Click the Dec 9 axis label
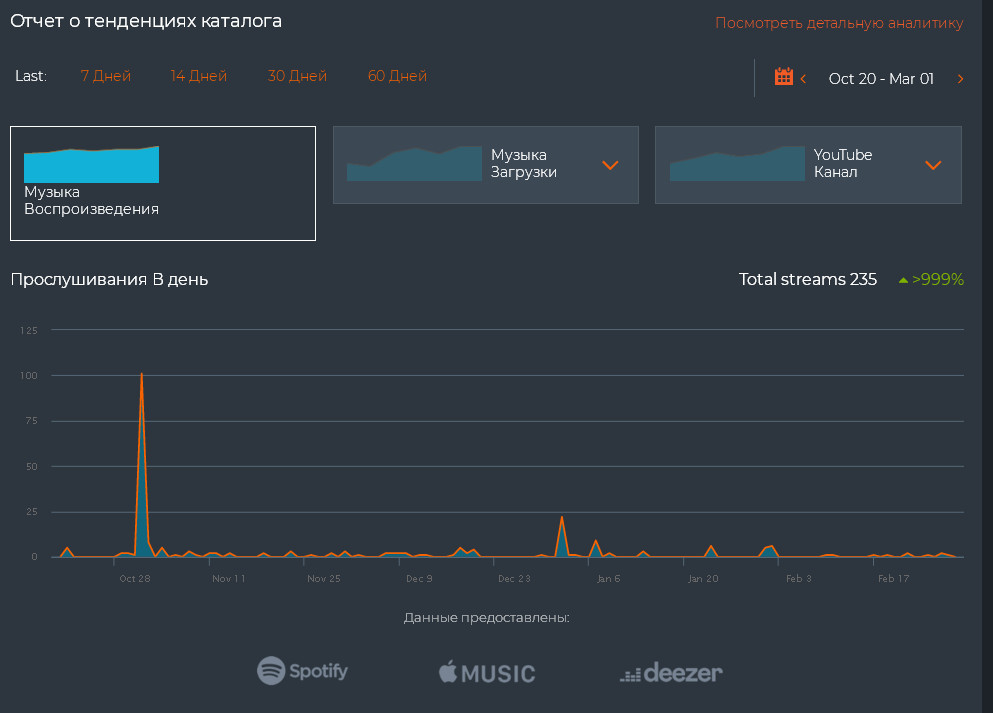This screenshot has width=993, height=713. (x=419, y=578)
